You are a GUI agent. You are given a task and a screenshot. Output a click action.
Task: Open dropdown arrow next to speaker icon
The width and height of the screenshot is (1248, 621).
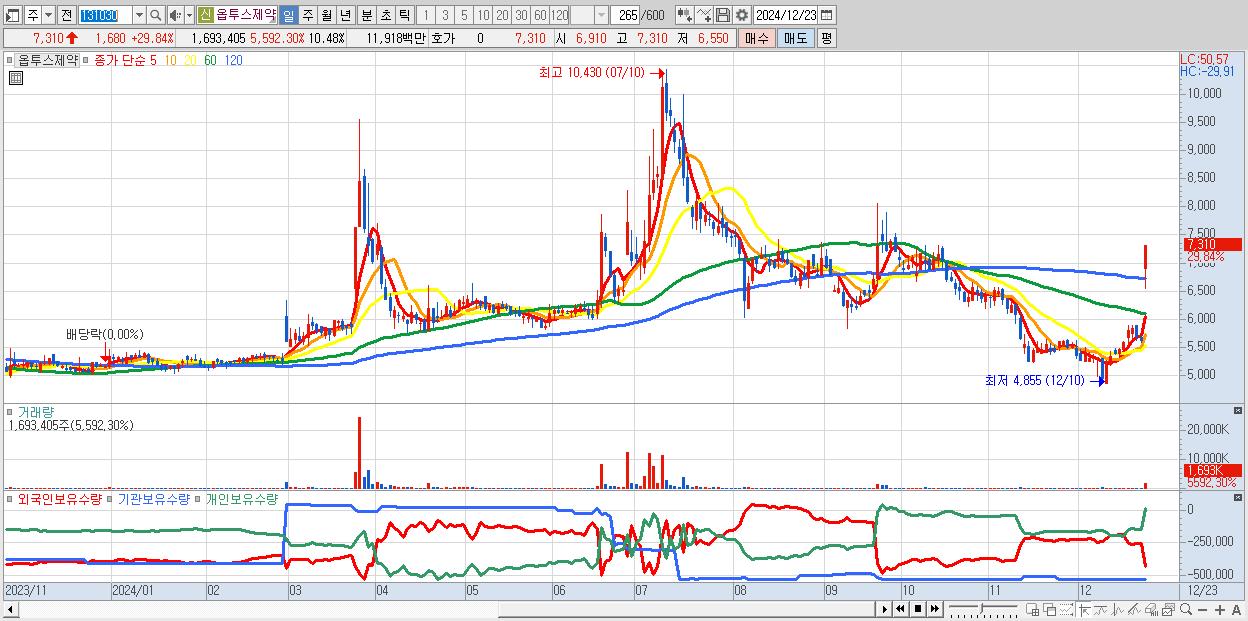(188, 15)
